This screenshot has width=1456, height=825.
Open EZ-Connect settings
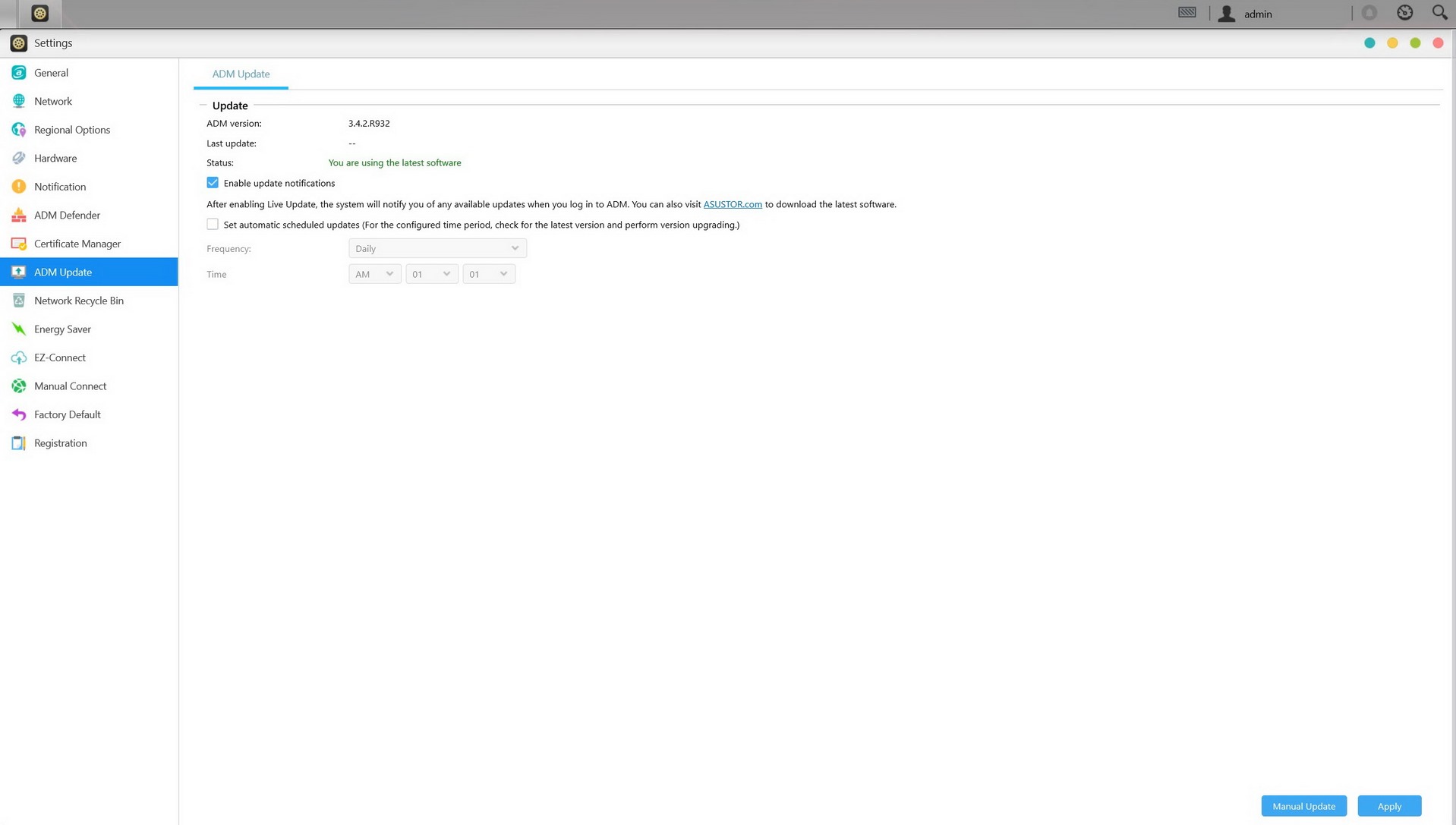point(89,357)
